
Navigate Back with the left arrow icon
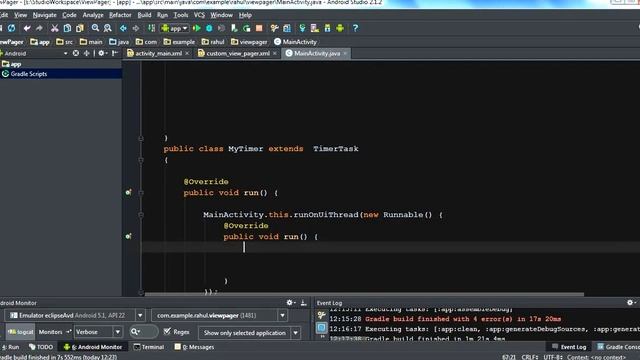[x=123, y=28]
